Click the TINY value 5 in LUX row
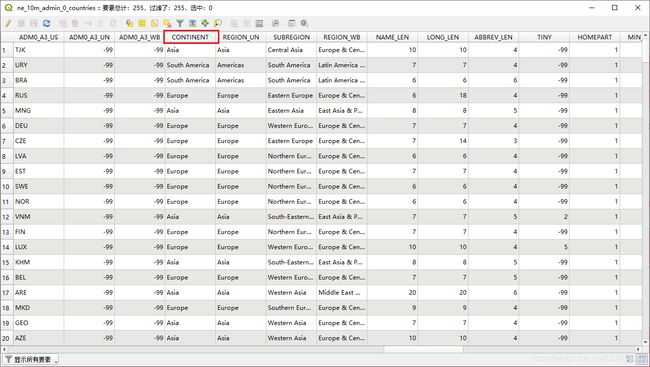The height and width of the screenshot is (367, 650). click(x=544, y=247)
